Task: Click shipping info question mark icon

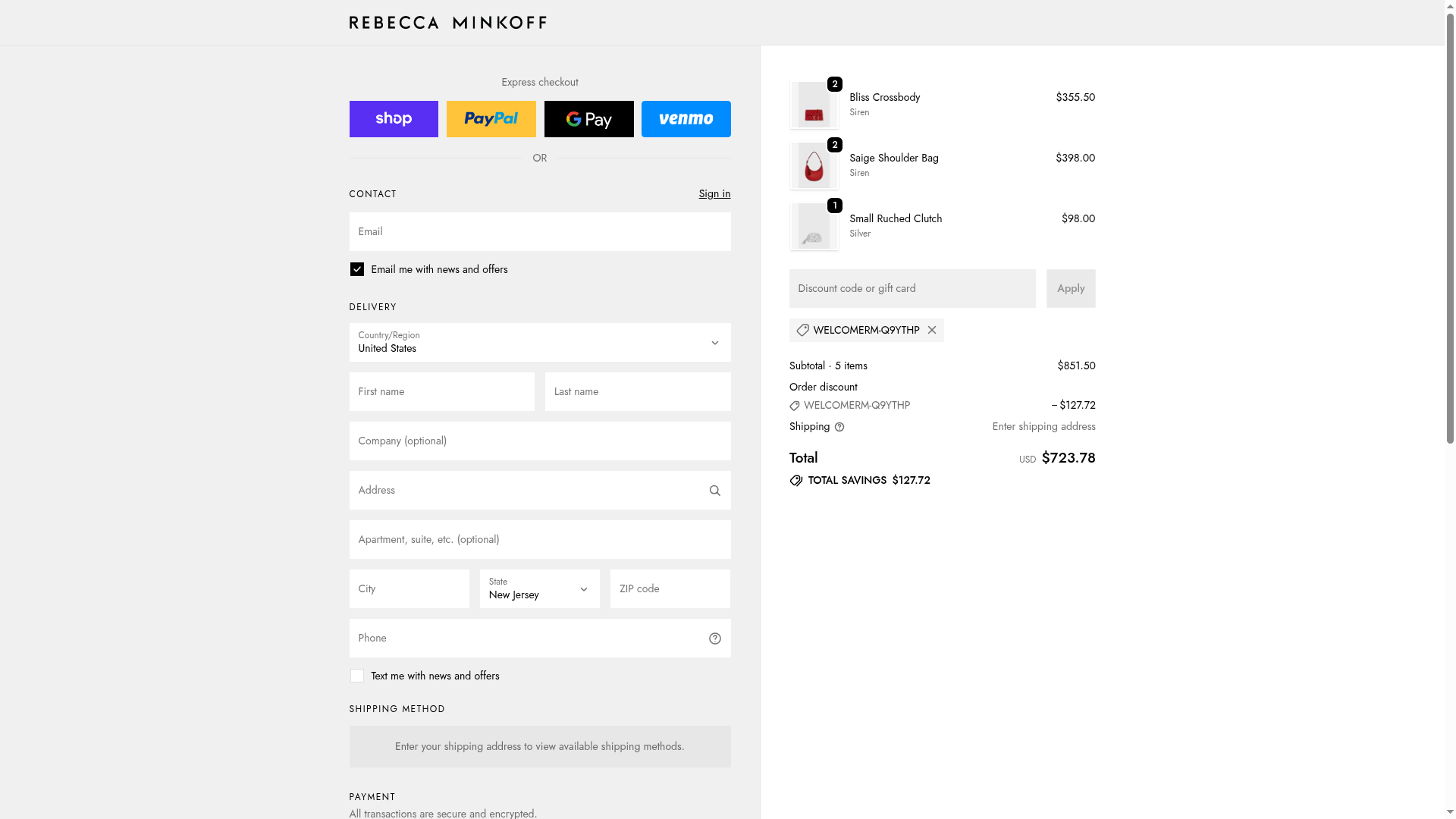Action: 839,427
